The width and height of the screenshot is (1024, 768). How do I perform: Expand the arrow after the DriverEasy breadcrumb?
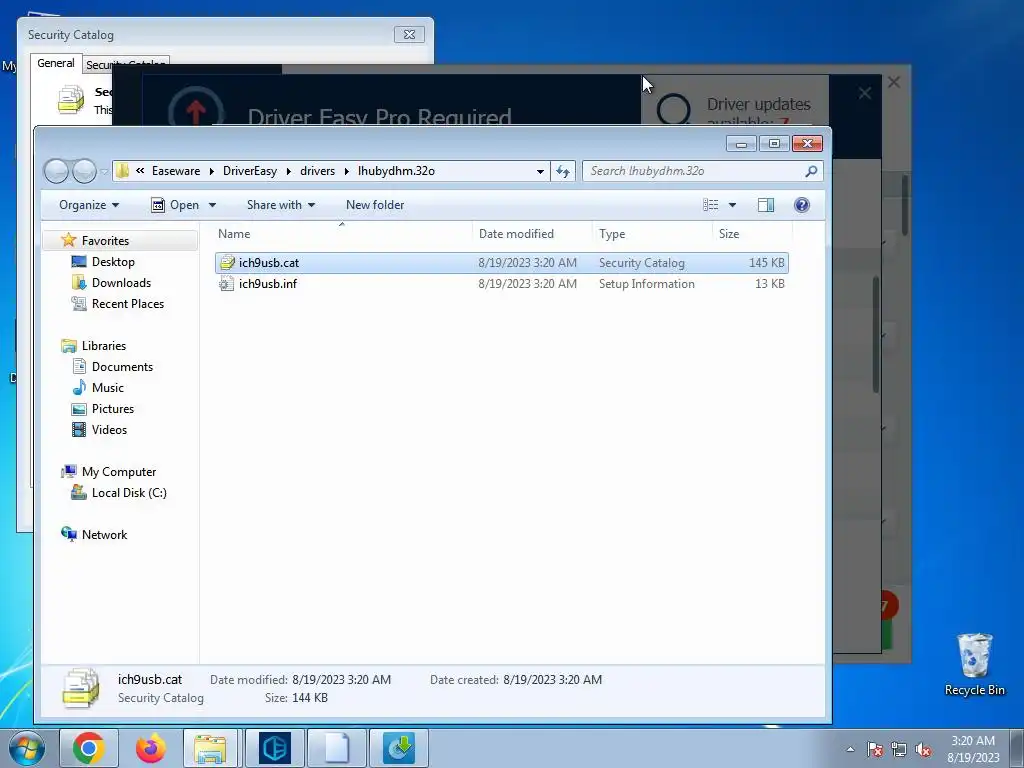288,171
